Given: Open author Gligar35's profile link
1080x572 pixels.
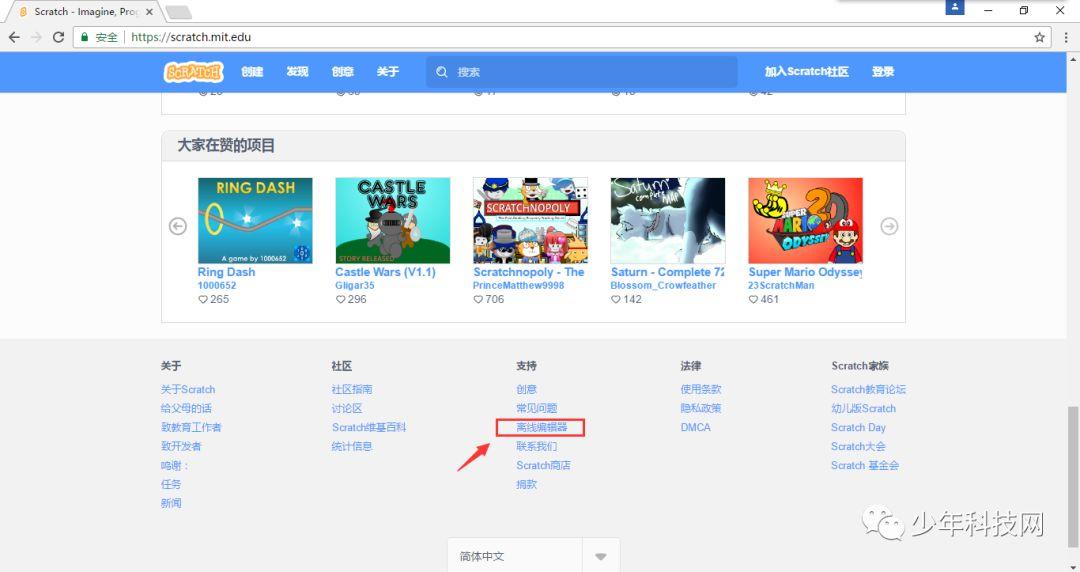Looking at the screenshot, I should pyautogui.click(x=355, y=285).
